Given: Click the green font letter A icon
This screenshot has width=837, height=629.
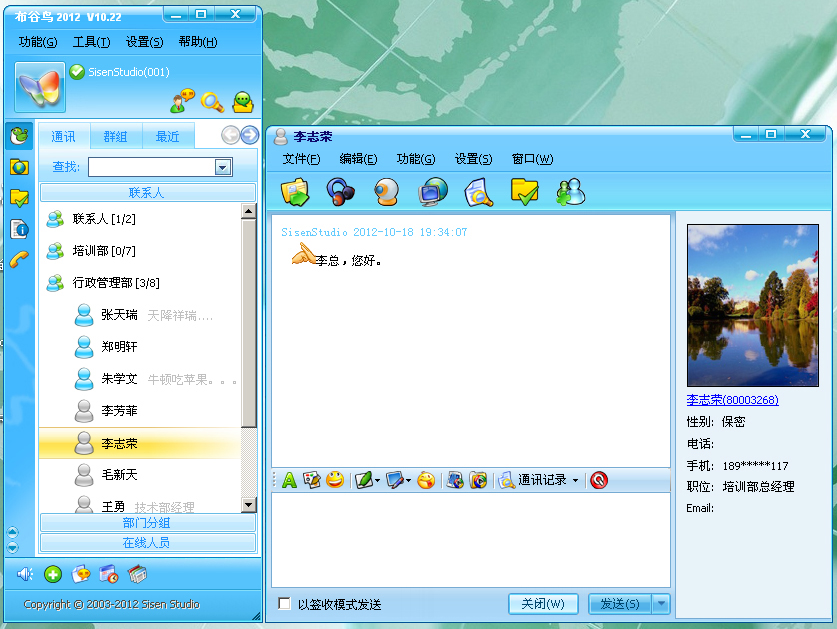Looking at the screenshot, I should (x=289, y=480).
